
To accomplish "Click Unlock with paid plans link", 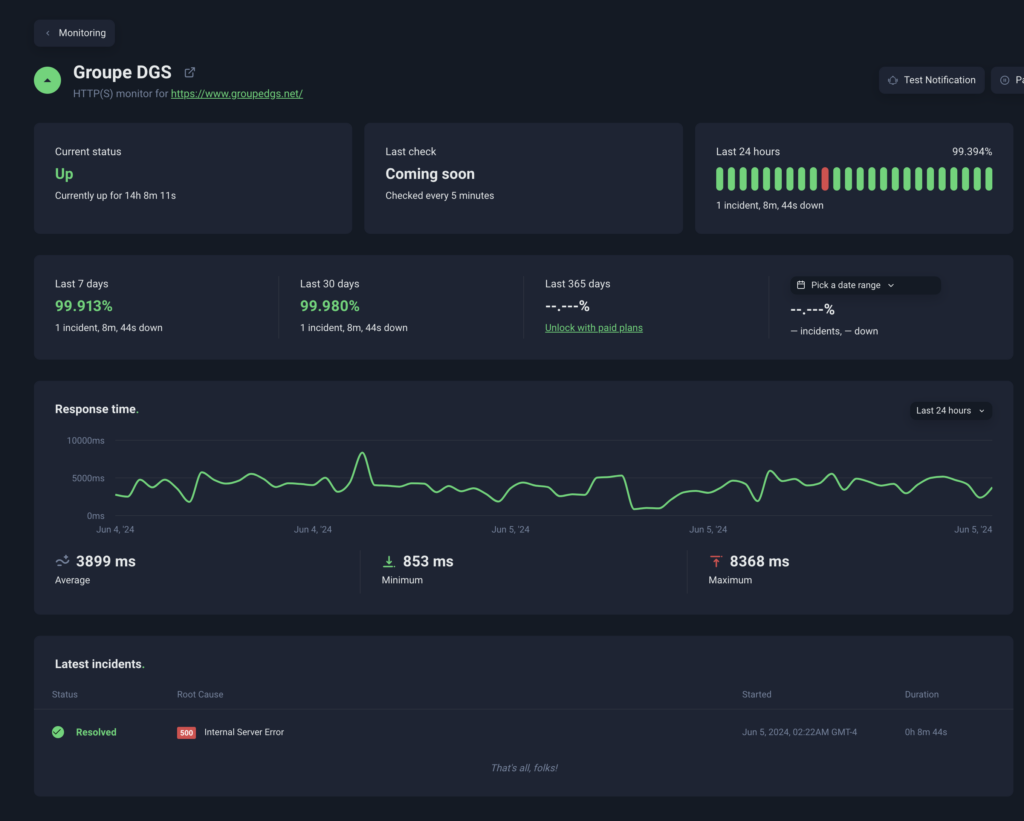I will pos(594,328).
